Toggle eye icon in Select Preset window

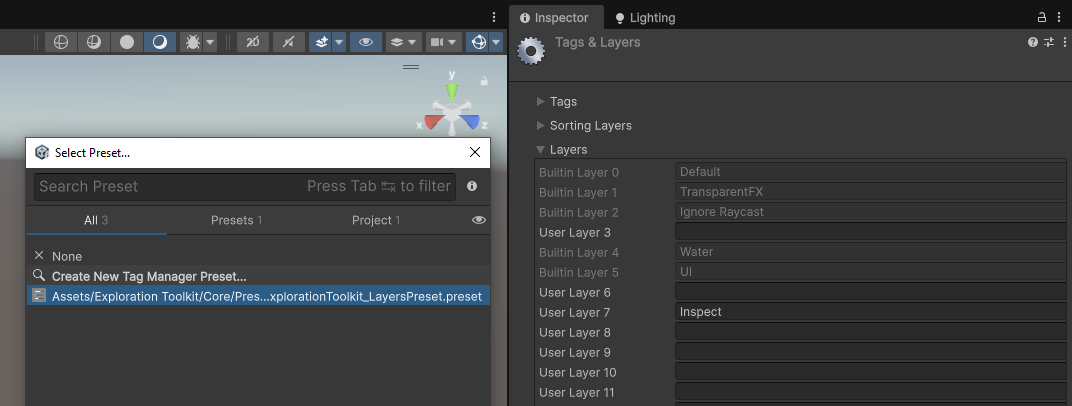479,220
